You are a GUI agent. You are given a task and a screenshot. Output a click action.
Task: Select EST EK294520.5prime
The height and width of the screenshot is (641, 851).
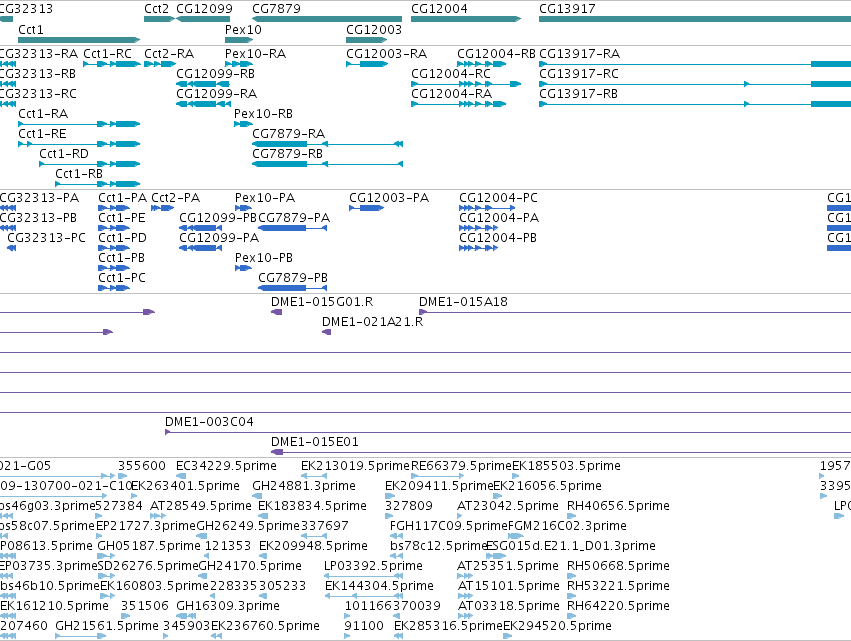pos(508,636)
